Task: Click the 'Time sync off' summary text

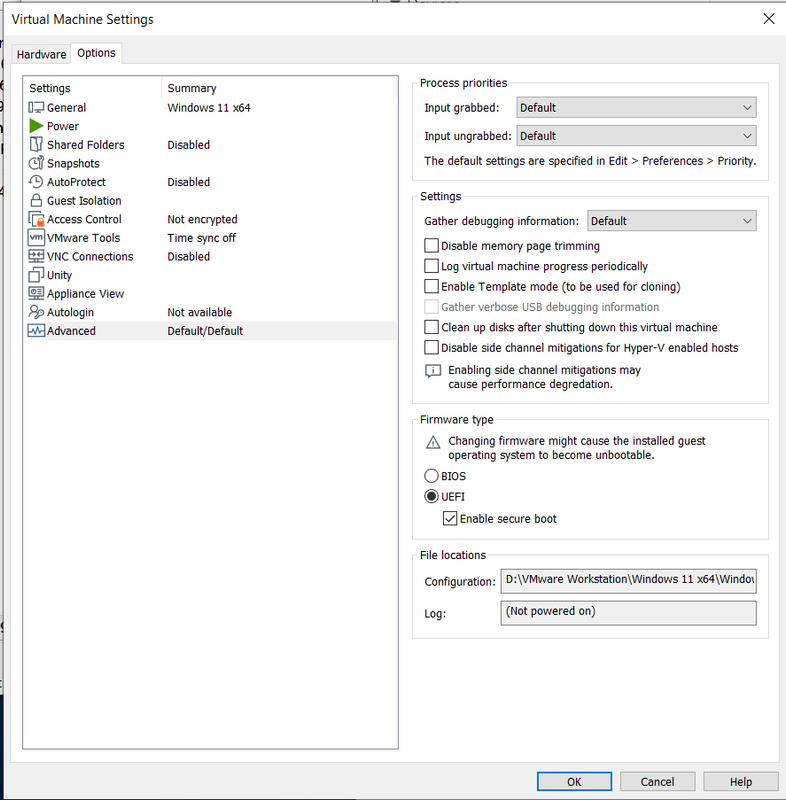Action: click(x=201, y=238)
